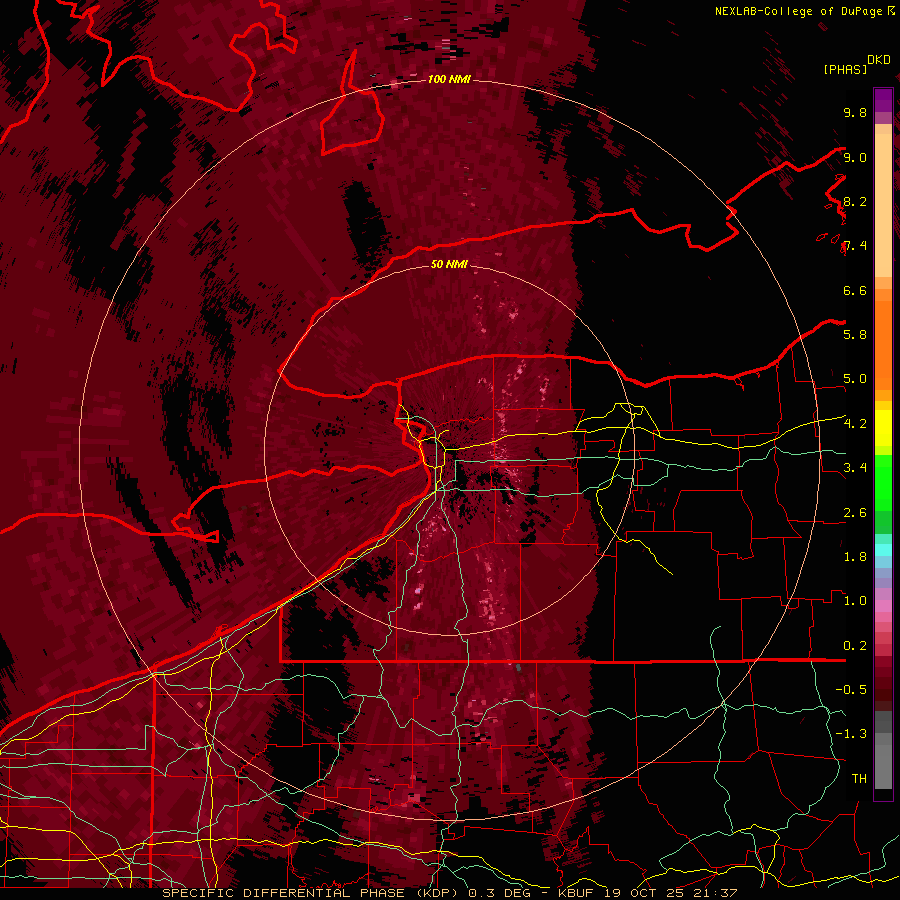The image size is (900, 900).
Task: Click the 1.8 legend value
Action: tap(855, 557)
